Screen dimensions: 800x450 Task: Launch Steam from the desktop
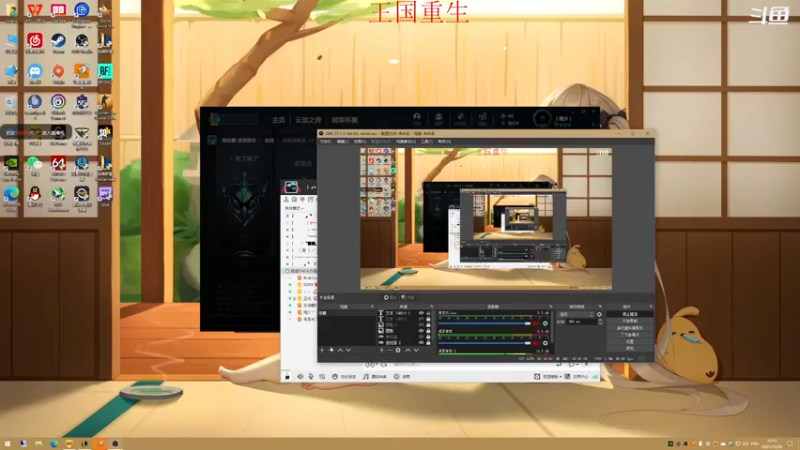(58, 41)
